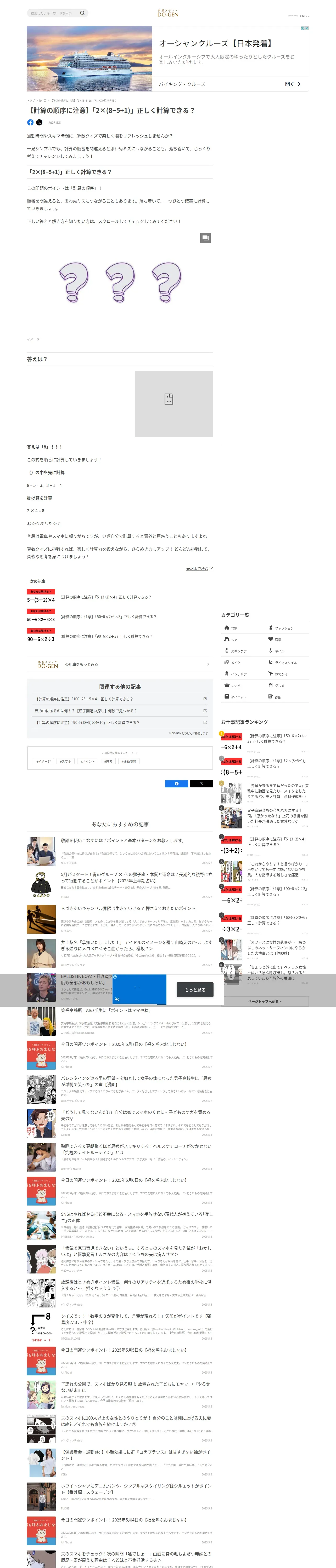Open related article 茨の中にあるのは何
The width and height of the screenshot is (336, 1568).
120,711
